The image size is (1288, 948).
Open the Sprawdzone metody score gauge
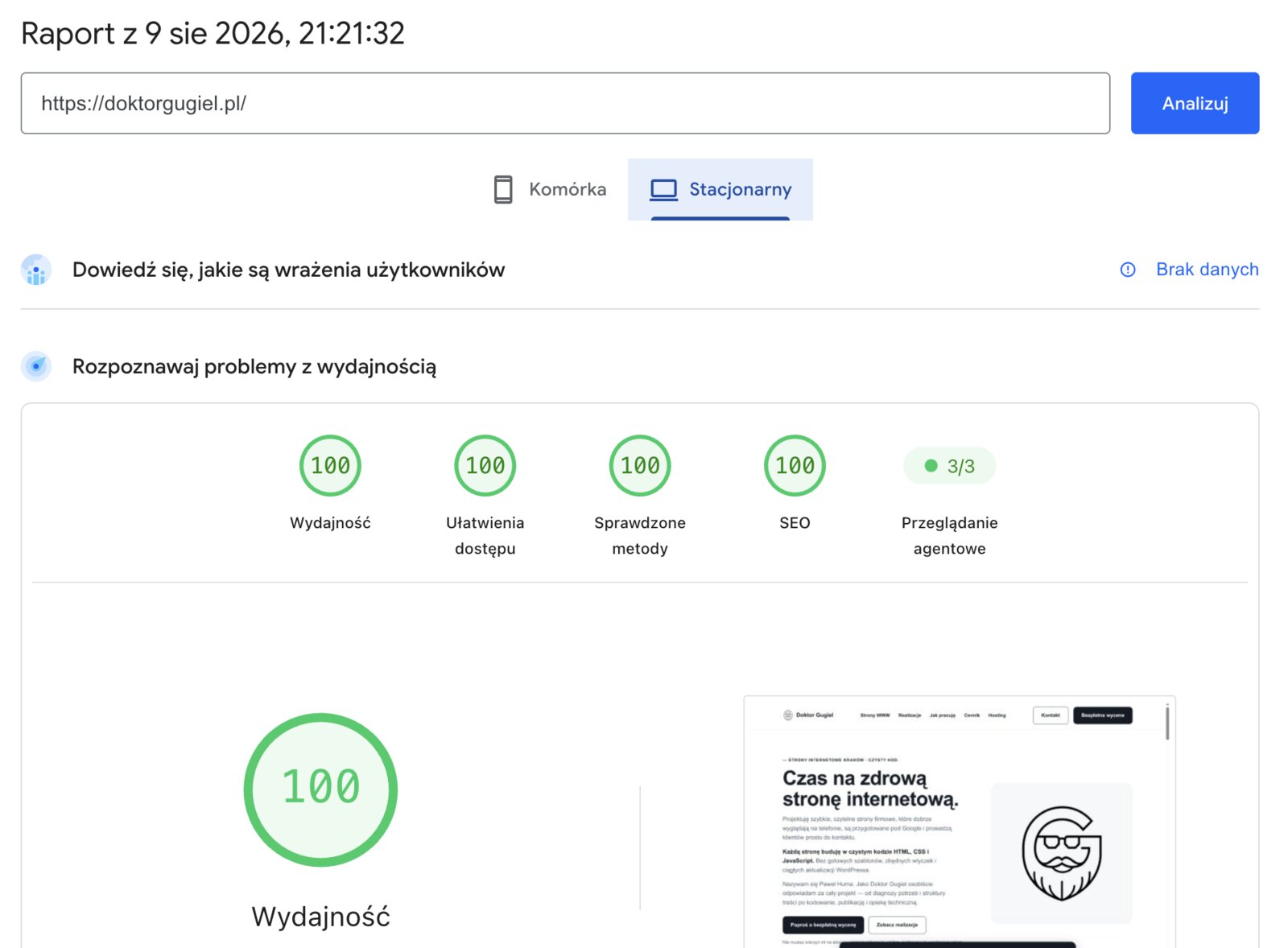[x=640, y=466]
